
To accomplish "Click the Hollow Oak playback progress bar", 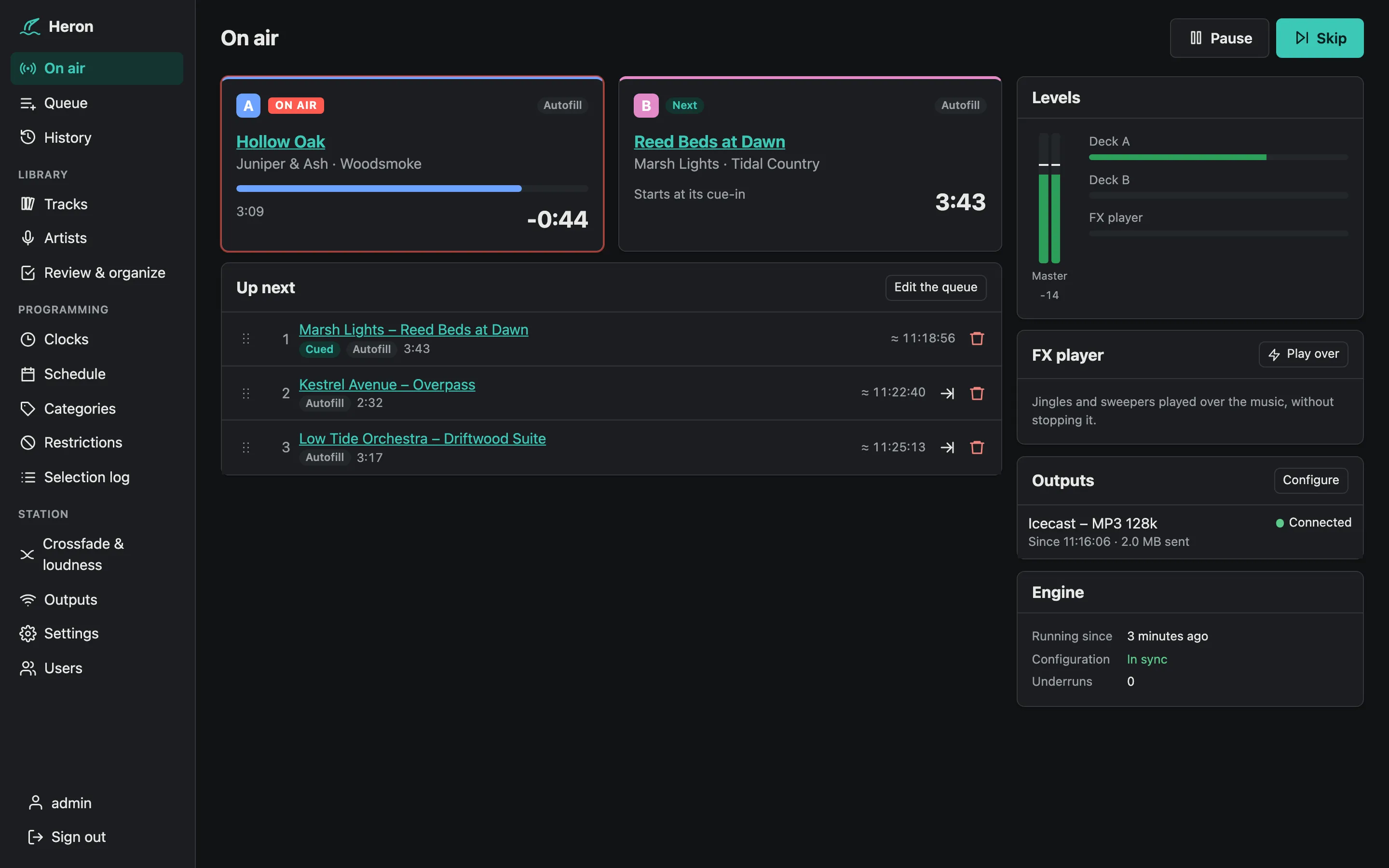I will pyautogui.click(x=412, y=188).
